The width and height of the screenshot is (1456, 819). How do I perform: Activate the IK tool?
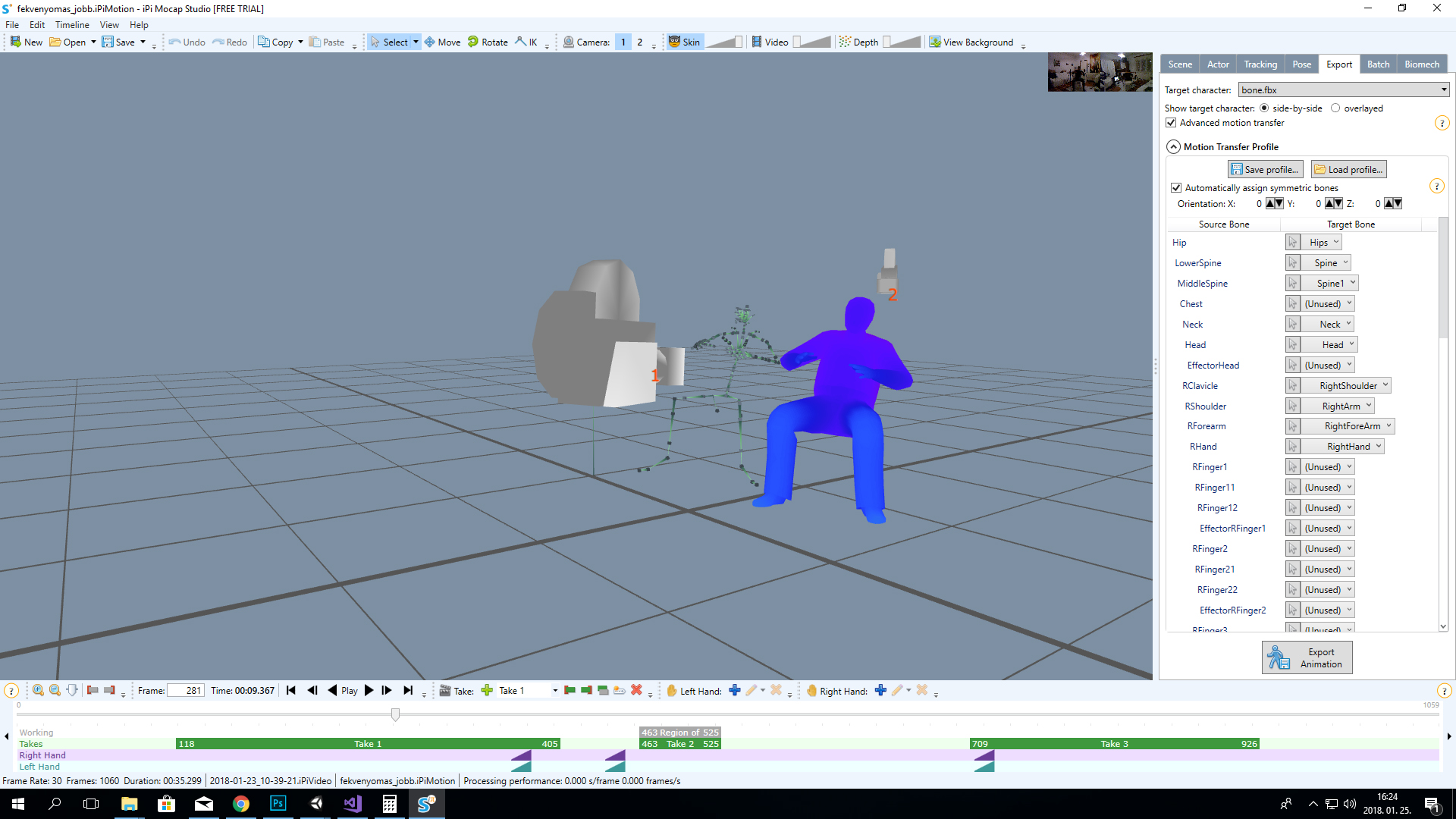pyautogui.click(x=526, y=42)
